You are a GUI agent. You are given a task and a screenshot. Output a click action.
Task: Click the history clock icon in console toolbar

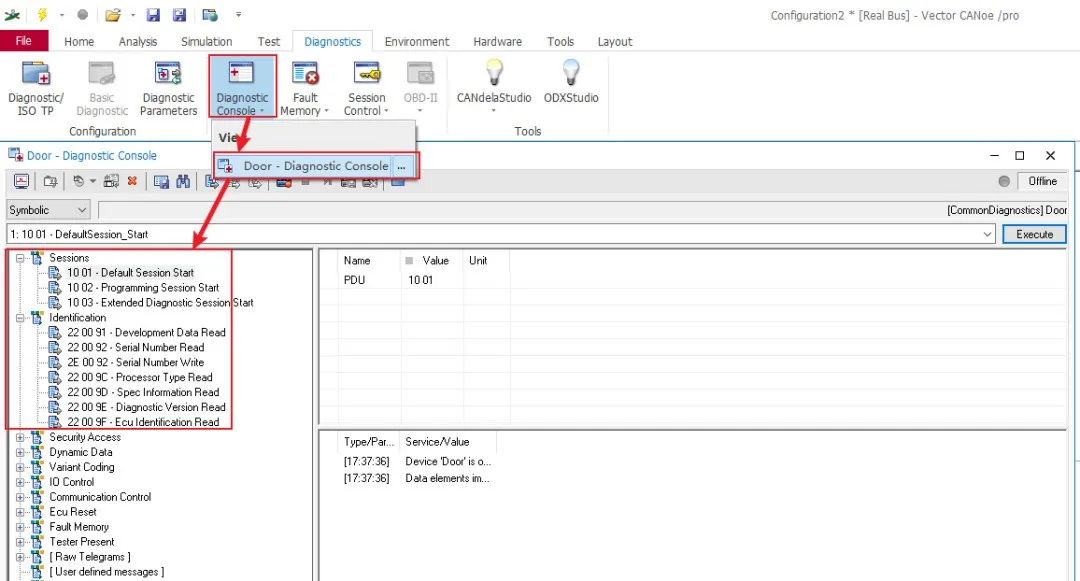tap(79, 181)
